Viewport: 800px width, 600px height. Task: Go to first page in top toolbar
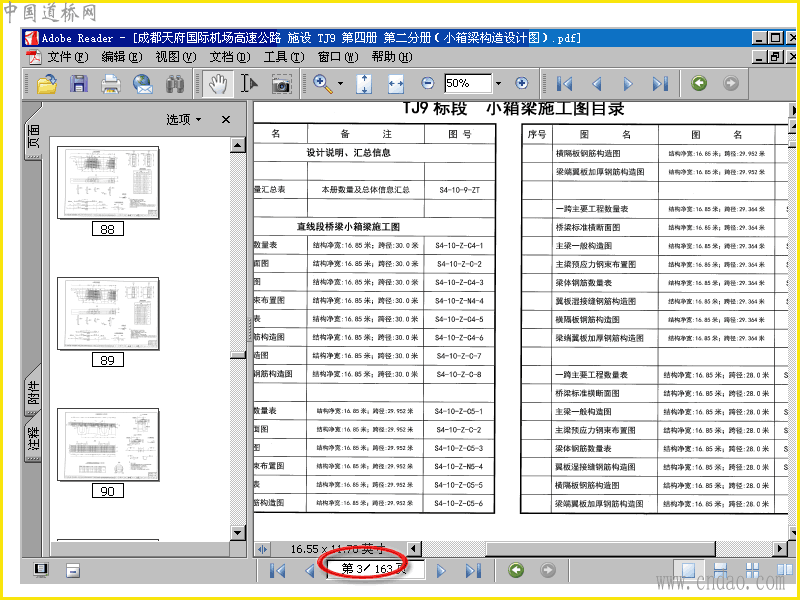click(564, 84)
